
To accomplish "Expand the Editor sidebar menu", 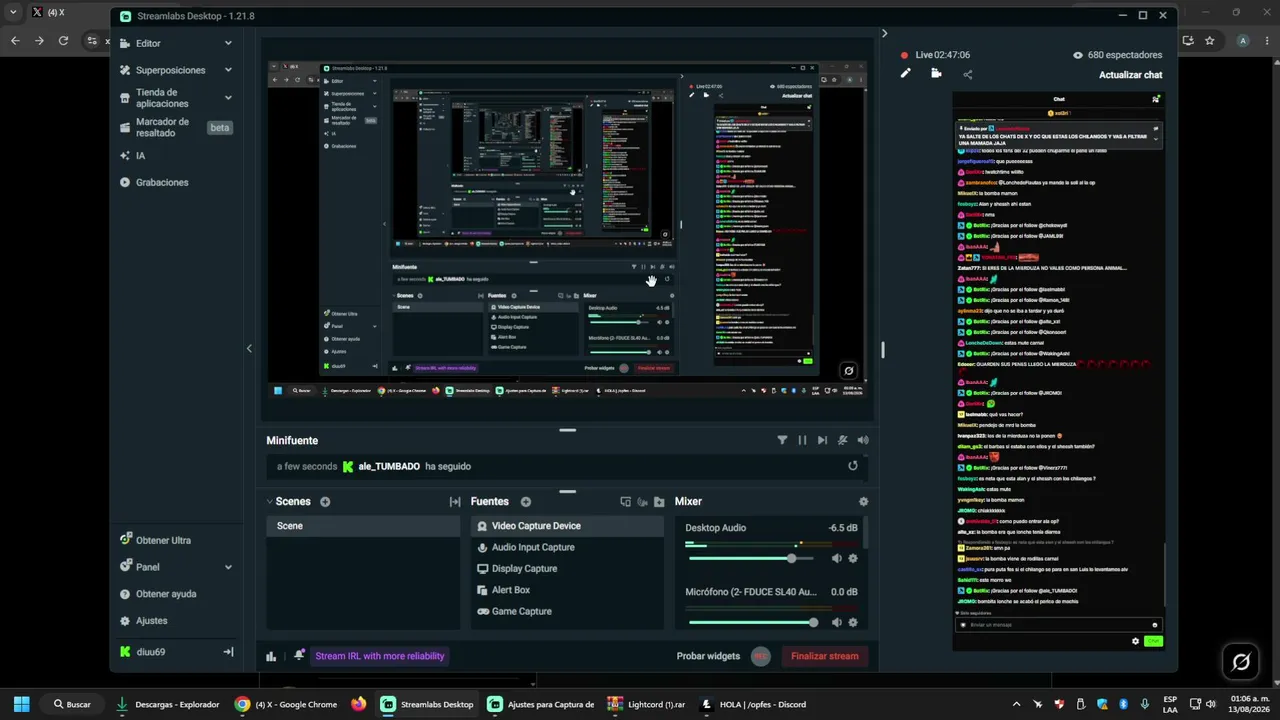I will tap(228, 43).
